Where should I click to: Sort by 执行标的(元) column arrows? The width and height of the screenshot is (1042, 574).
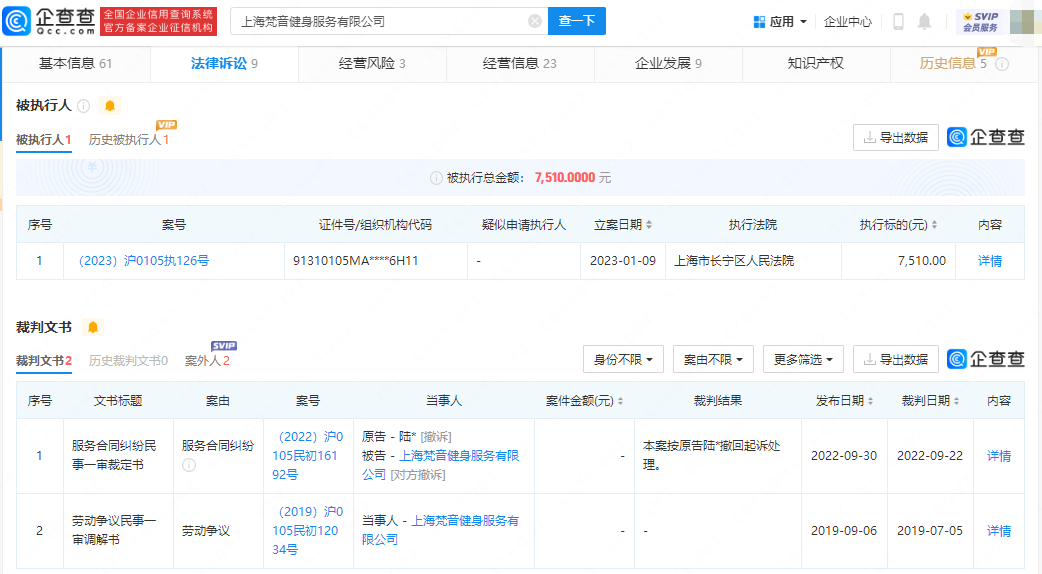(934, 225)
